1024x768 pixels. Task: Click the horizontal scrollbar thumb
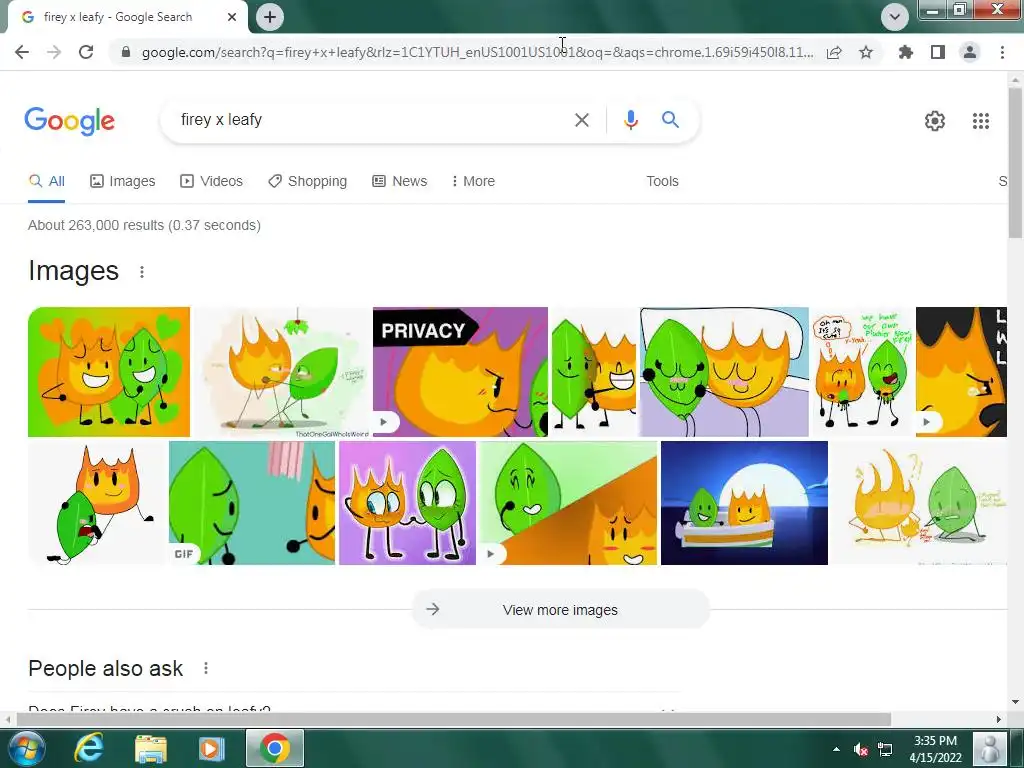coord(454,719)
